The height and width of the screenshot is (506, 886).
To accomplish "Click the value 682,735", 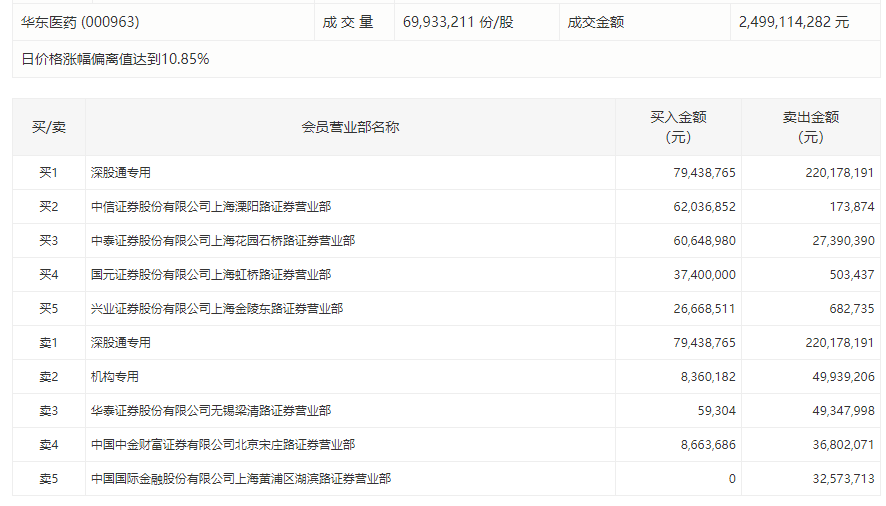I will 852,308.
